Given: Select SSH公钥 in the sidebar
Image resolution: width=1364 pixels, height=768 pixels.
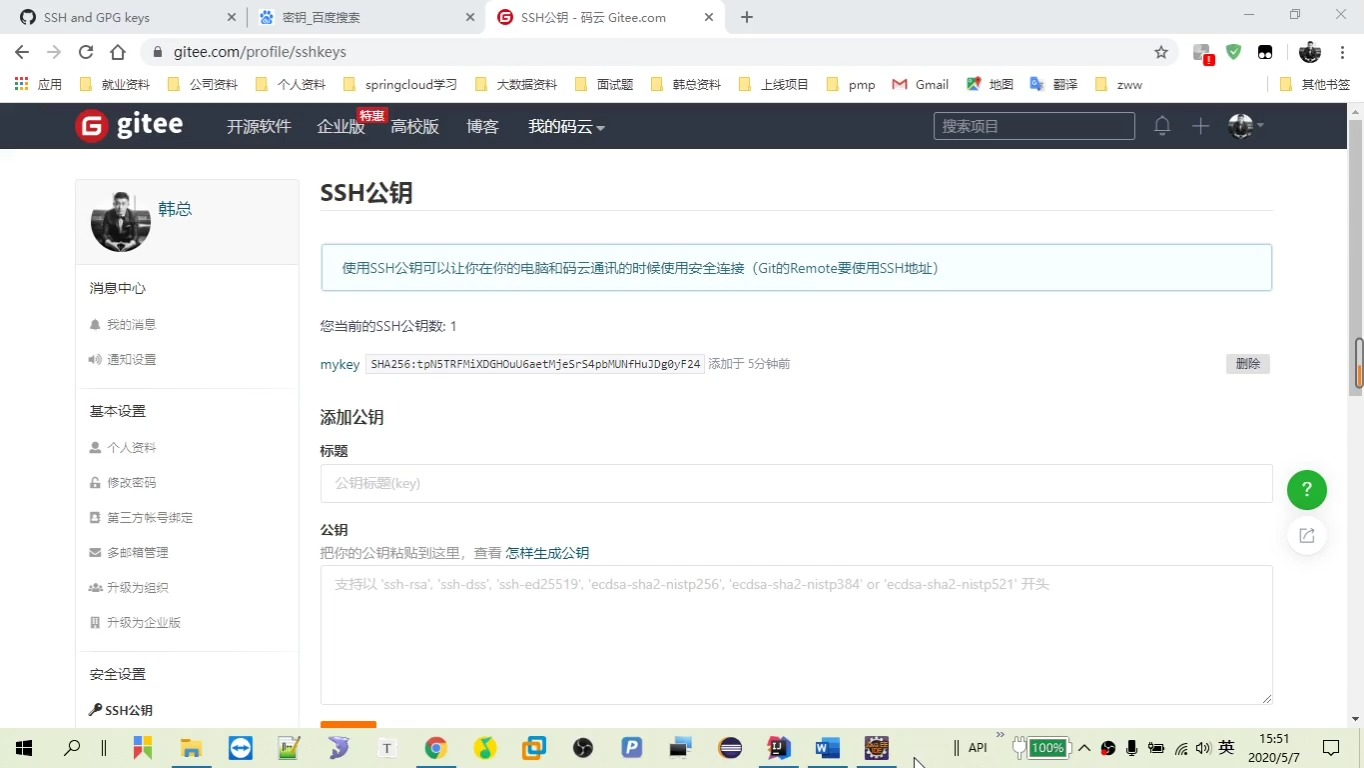Looking at the screenshot, I should (x=121, y=711).
